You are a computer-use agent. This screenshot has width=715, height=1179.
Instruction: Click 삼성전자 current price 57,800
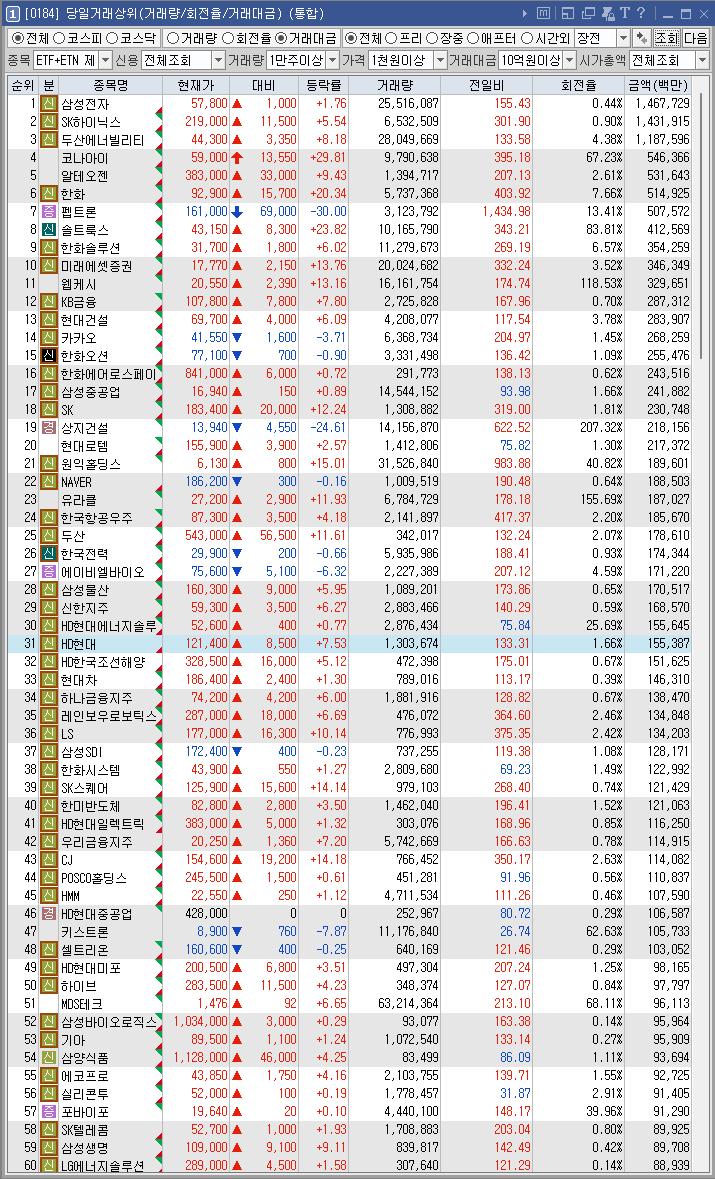[x=209, y=104]
